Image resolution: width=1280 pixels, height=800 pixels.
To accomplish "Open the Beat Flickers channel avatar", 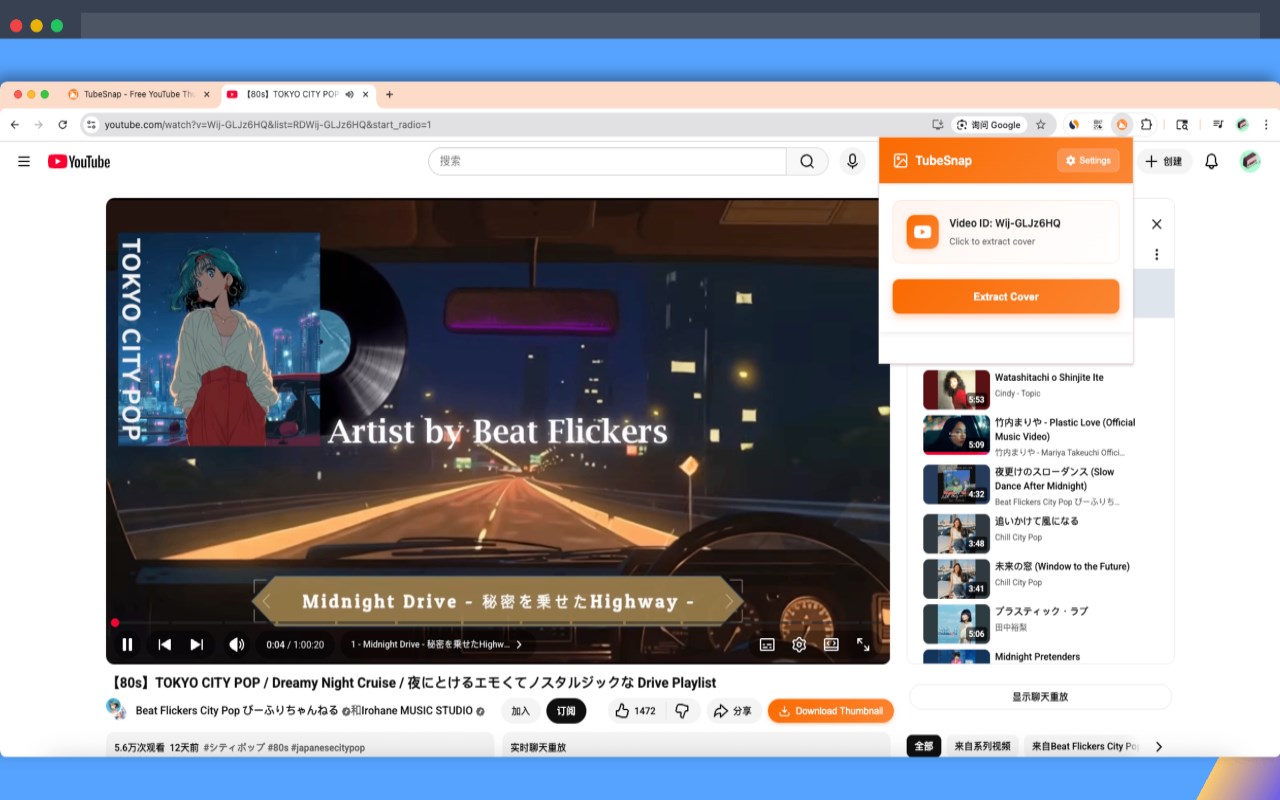I will [116, 710].
